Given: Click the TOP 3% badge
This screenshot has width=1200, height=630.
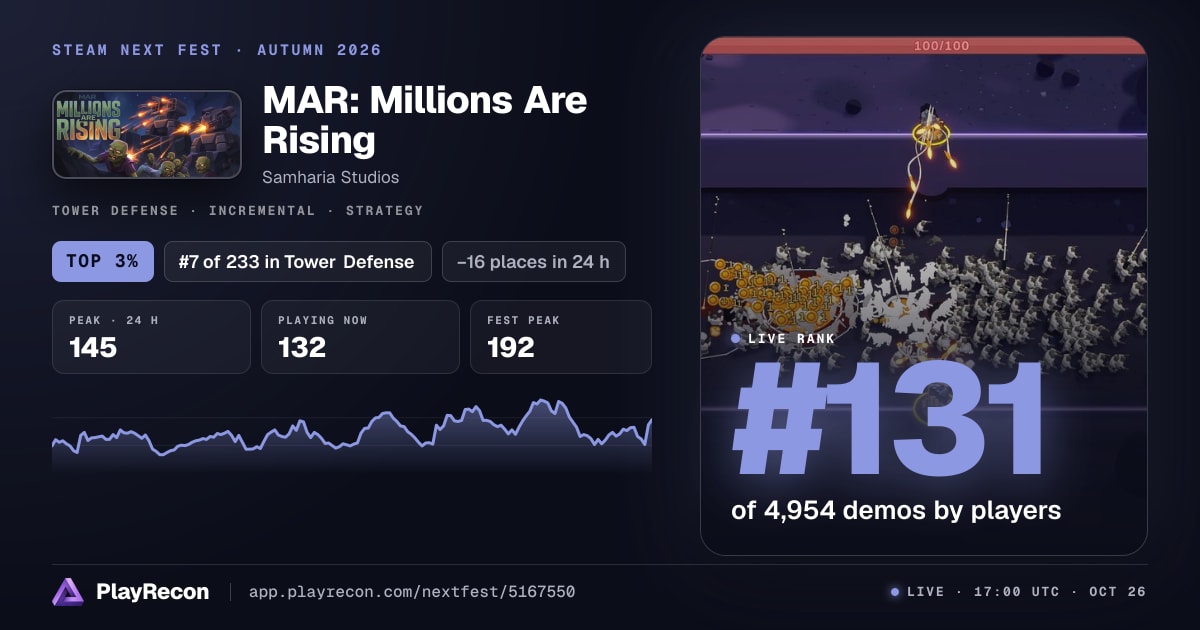Looking at the screenshot, I should tap(103, 262).
